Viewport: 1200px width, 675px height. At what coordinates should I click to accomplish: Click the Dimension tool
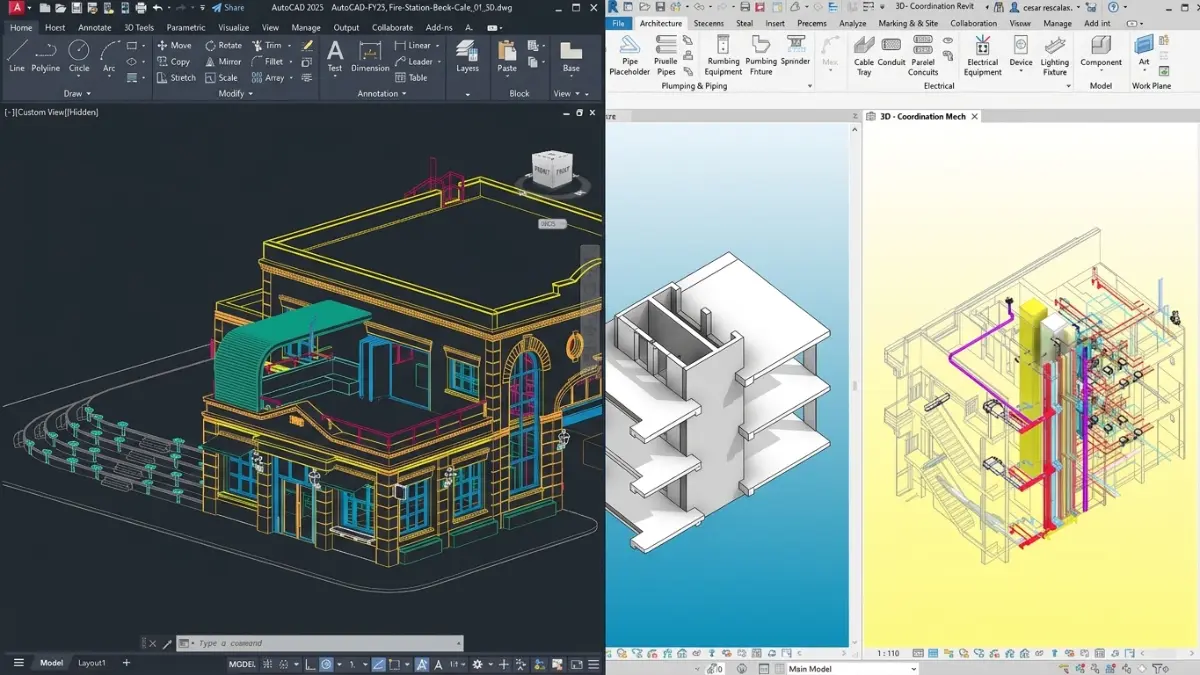[x=370, y=56]
